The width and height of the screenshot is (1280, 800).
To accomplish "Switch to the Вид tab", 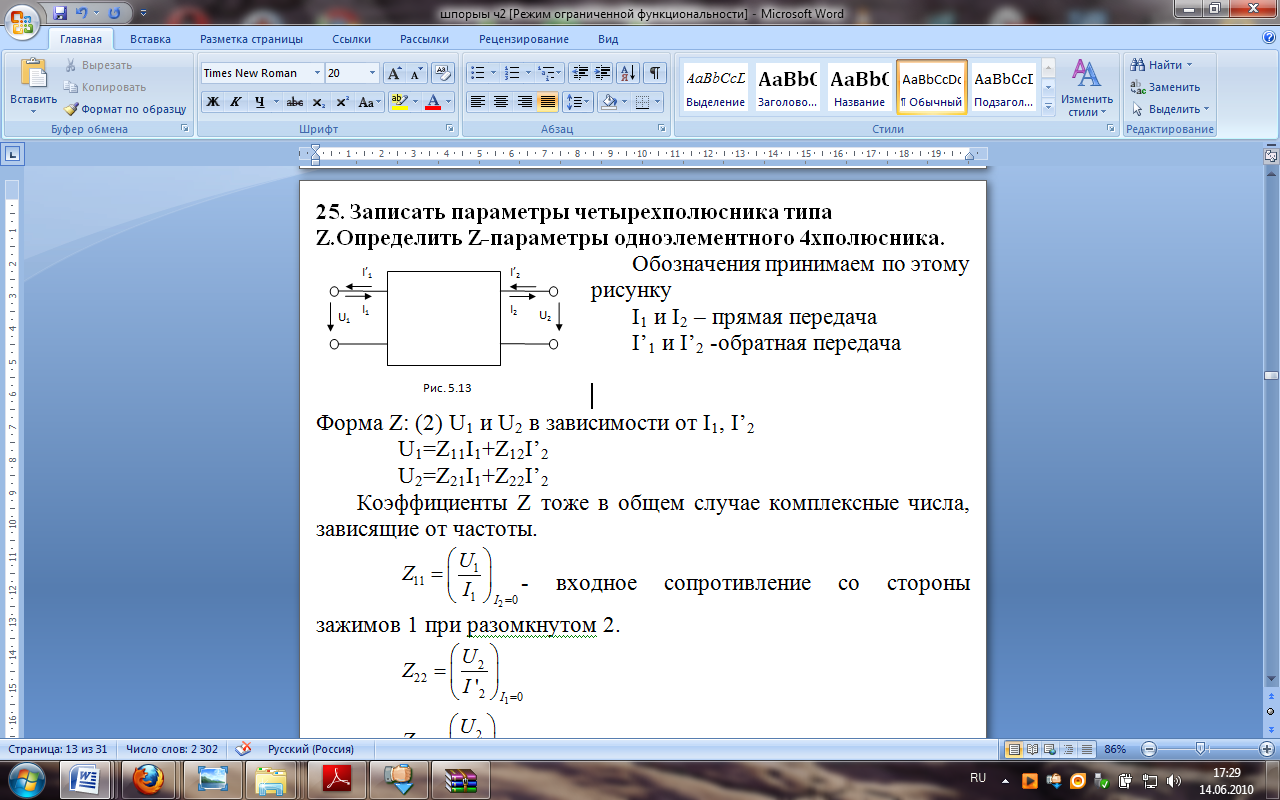I will [608, 39].
